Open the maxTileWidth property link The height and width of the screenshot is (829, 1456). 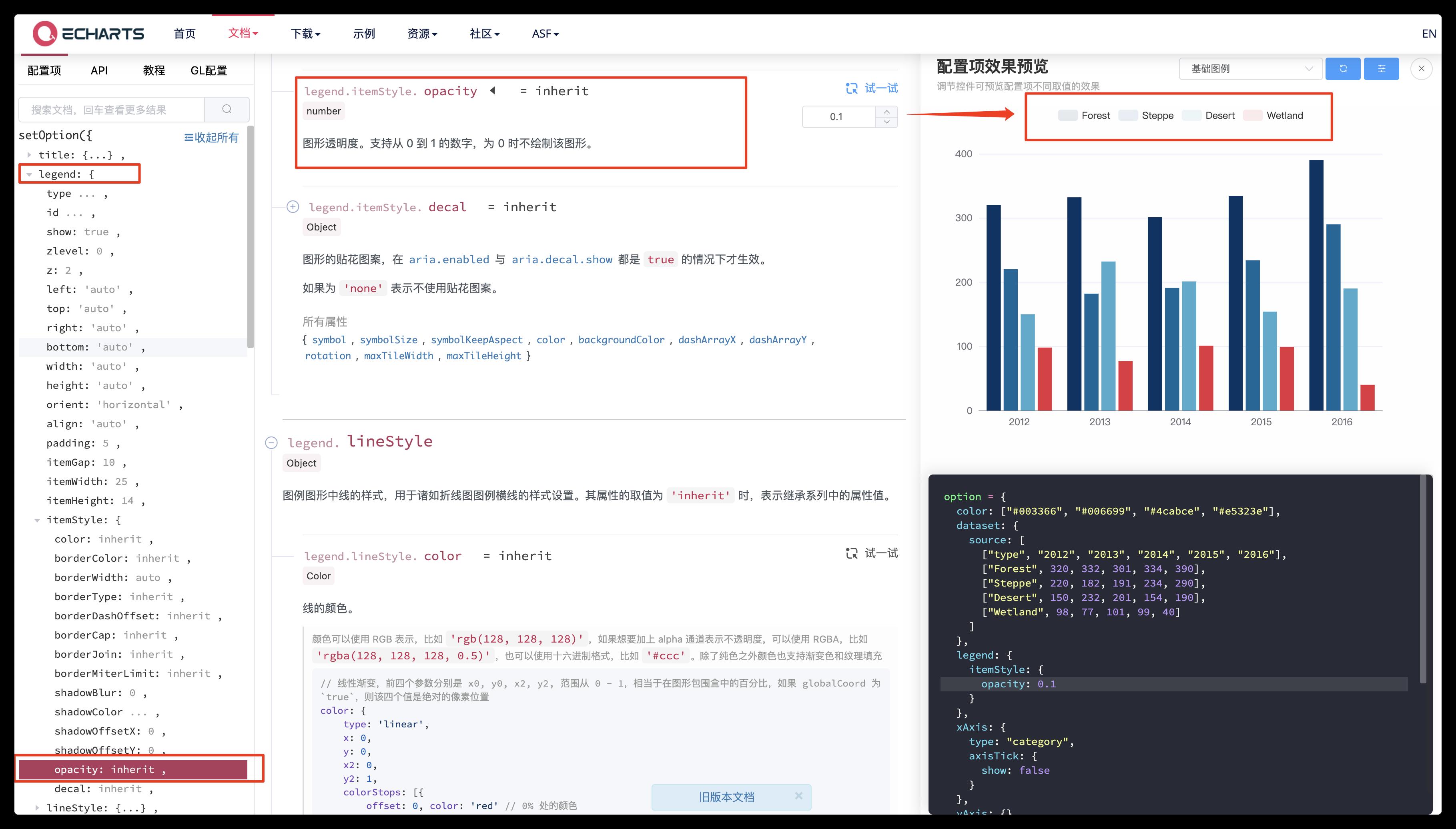pyautogui.click(x=399, y=356)
